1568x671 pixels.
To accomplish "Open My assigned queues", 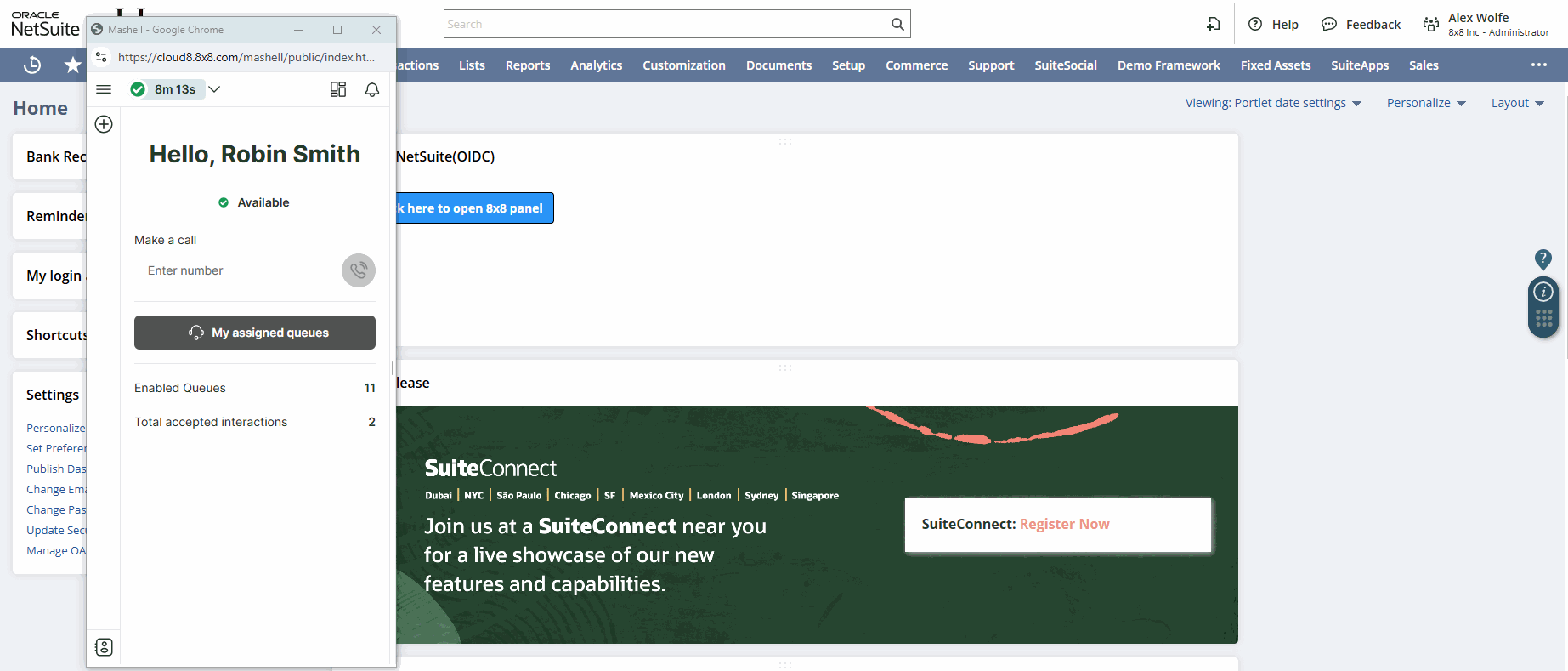I will coord(255,333).
